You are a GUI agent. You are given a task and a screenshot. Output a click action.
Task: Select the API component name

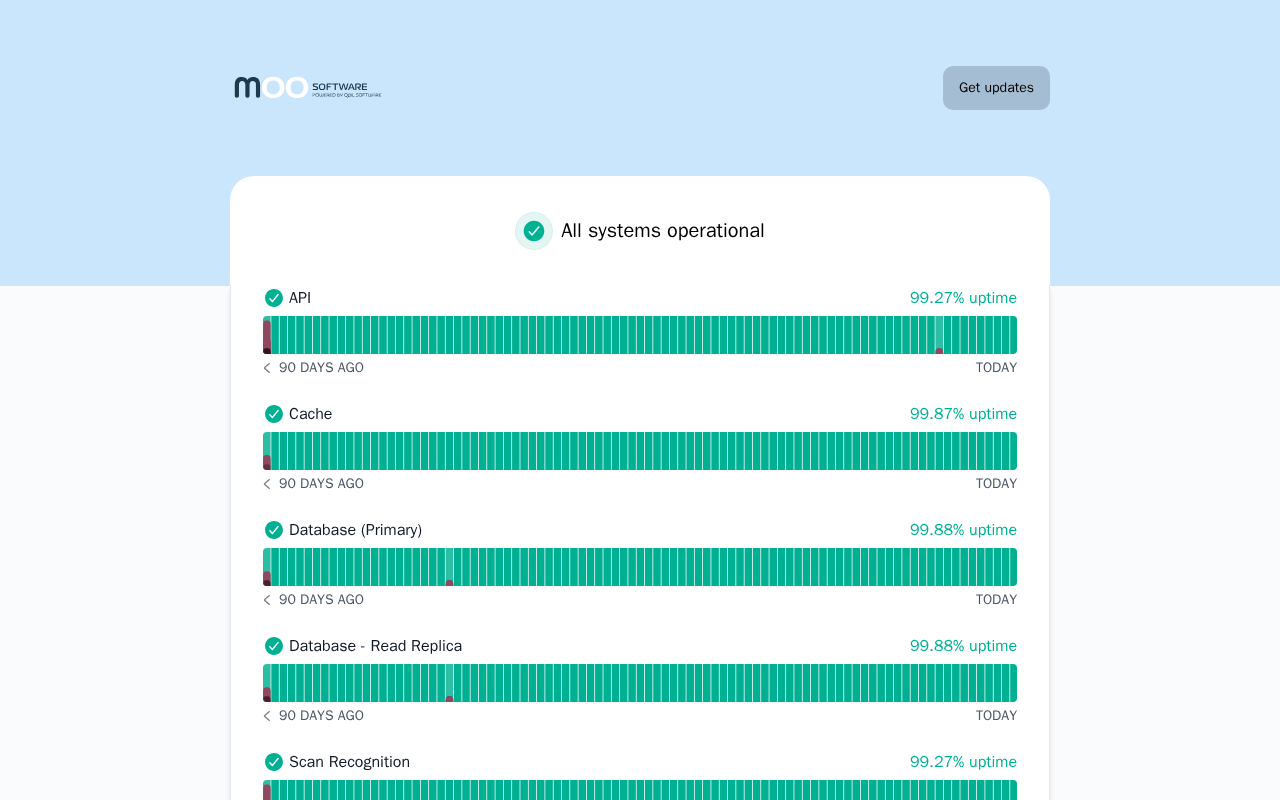click(x=300, y=298)
